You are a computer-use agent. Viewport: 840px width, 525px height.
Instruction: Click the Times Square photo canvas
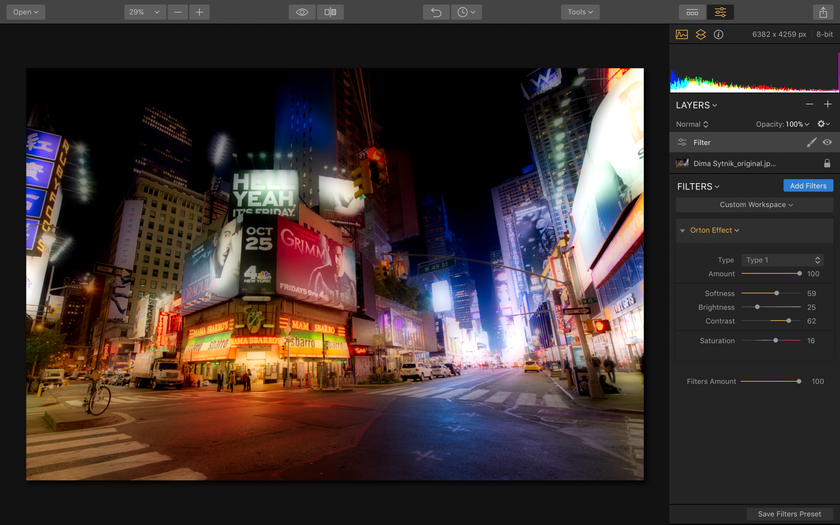click(x=335, y=274)
